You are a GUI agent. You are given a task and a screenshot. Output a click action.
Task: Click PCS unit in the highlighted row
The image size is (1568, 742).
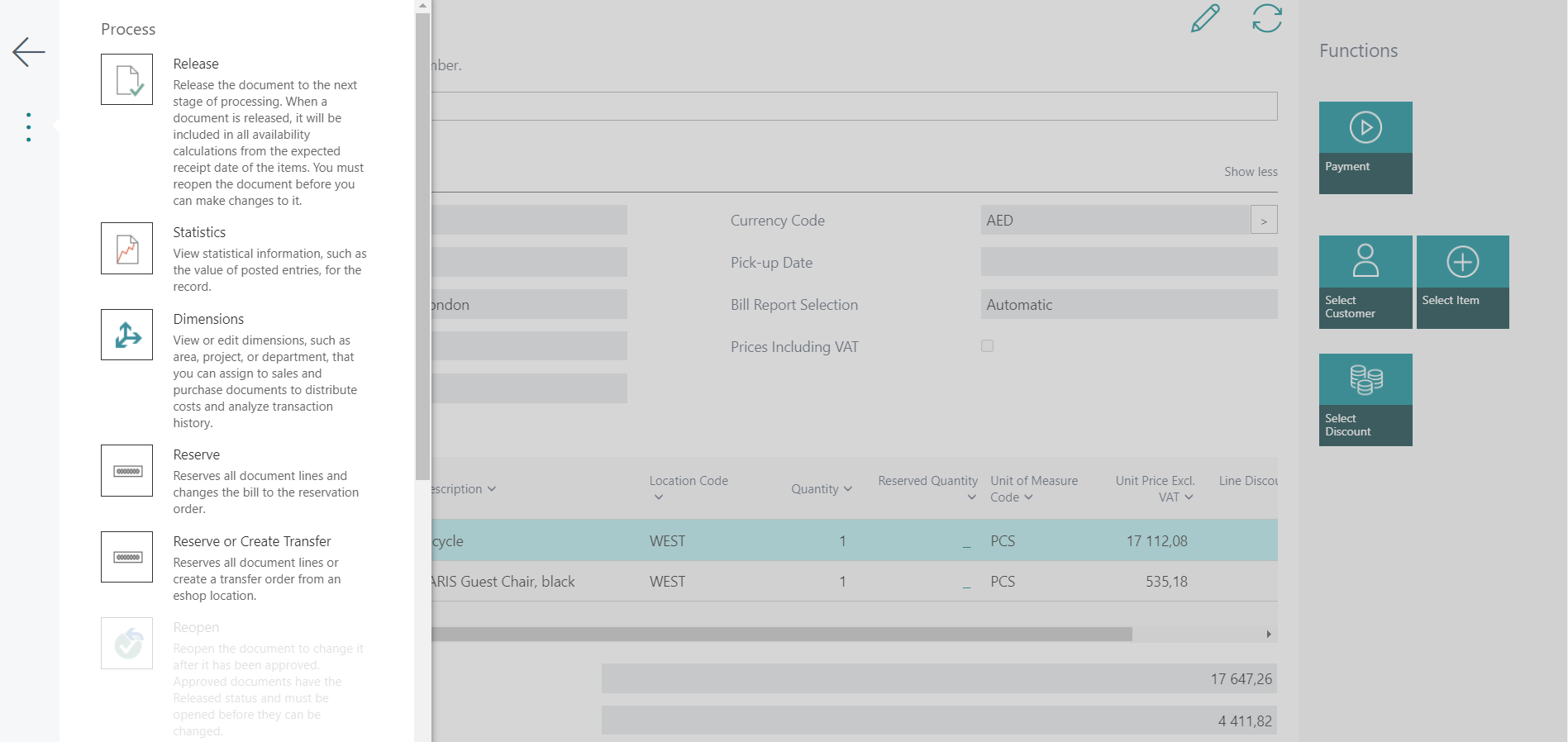click(x=1003, y=541)
